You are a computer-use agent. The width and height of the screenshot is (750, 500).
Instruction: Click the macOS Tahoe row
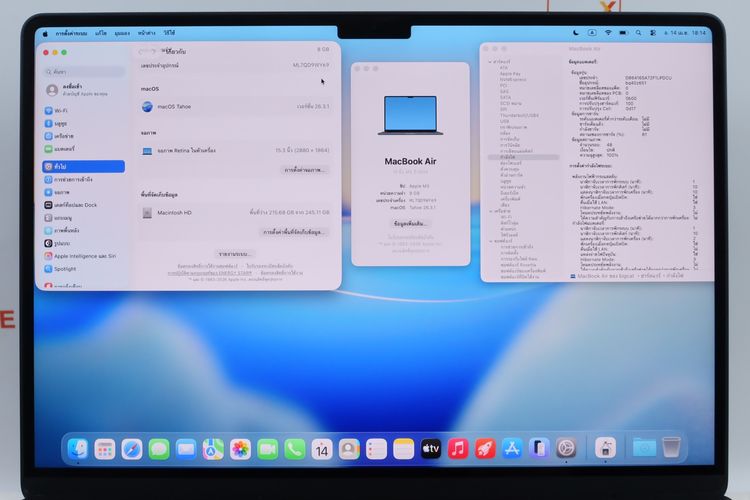[235, 107]
